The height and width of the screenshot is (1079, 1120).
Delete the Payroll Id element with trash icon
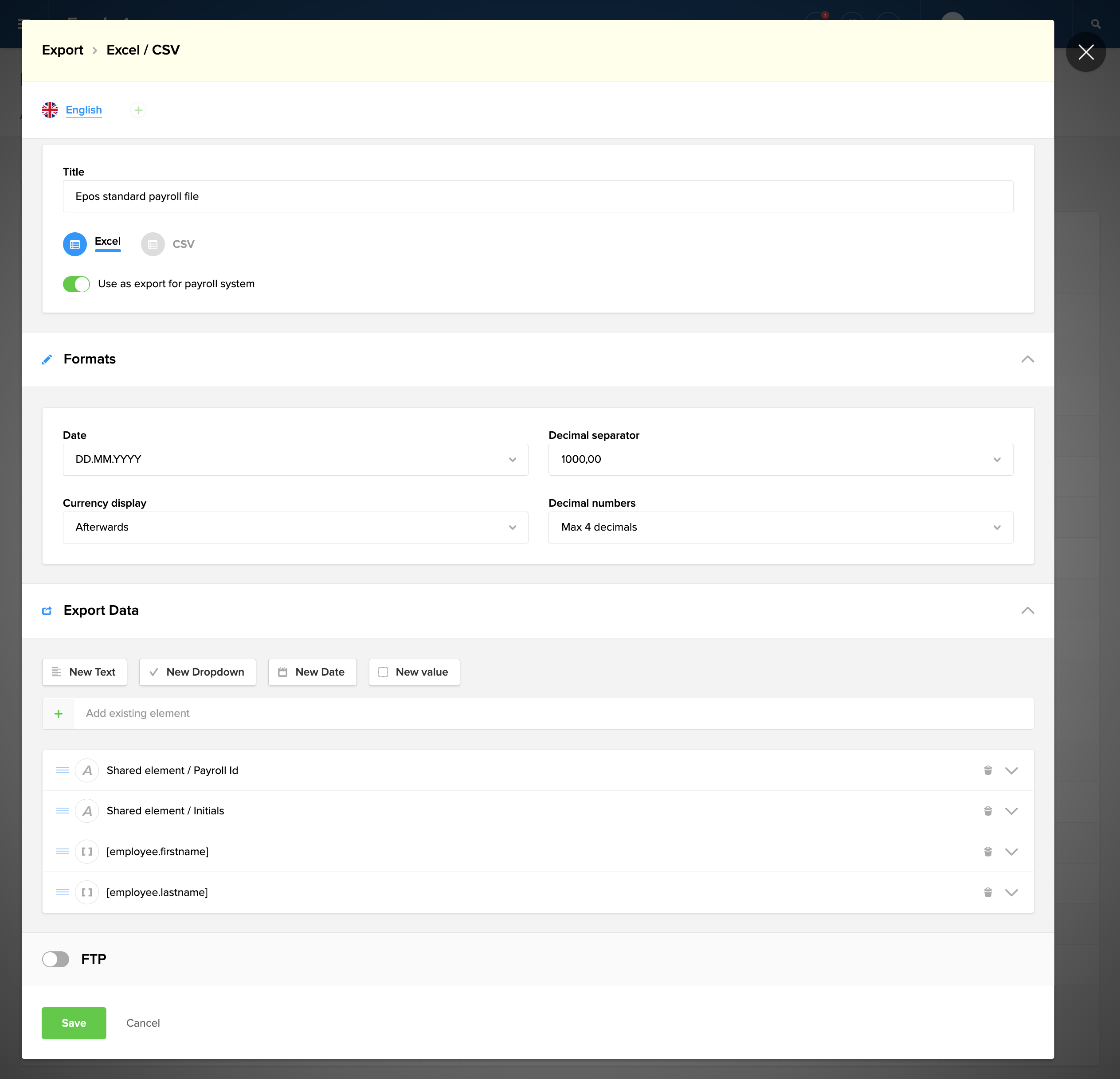click(987, 770)
